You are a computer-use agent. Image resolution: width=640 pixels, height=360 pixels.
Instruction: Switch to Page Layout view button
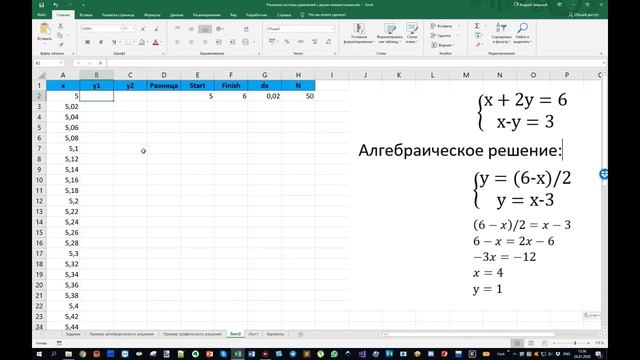tap(531, 343)
